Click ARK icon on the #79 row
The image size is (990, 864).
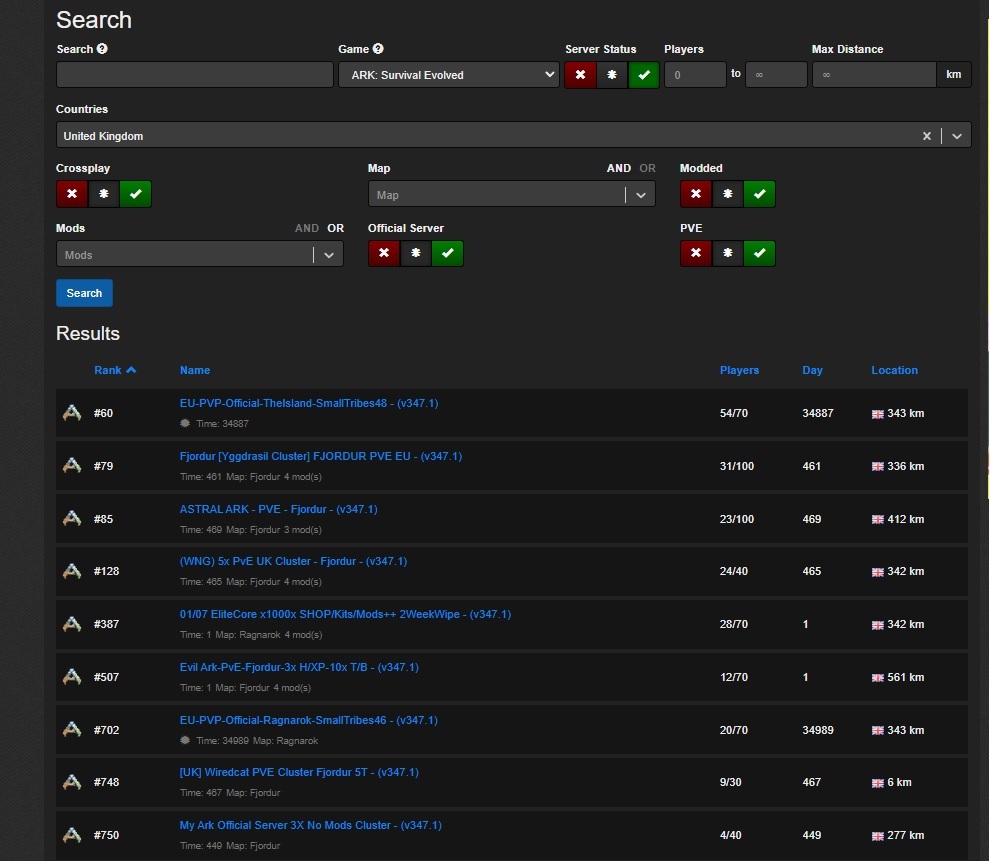pyautogui.click(x=72, y=466)
